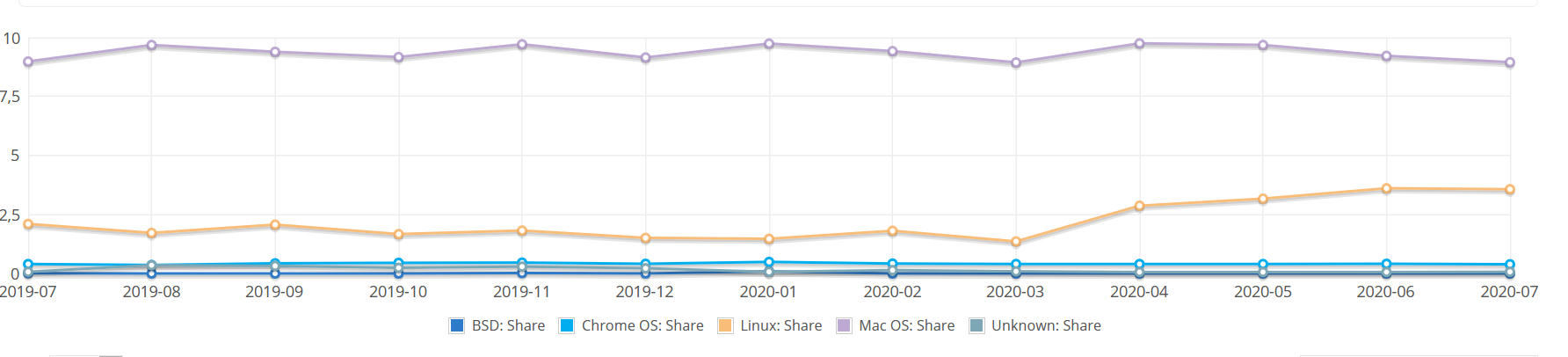Click the 2019-12 x-axis label
Image resolution: width=1568 pixels, height=357 pixels.
[645, 292]
